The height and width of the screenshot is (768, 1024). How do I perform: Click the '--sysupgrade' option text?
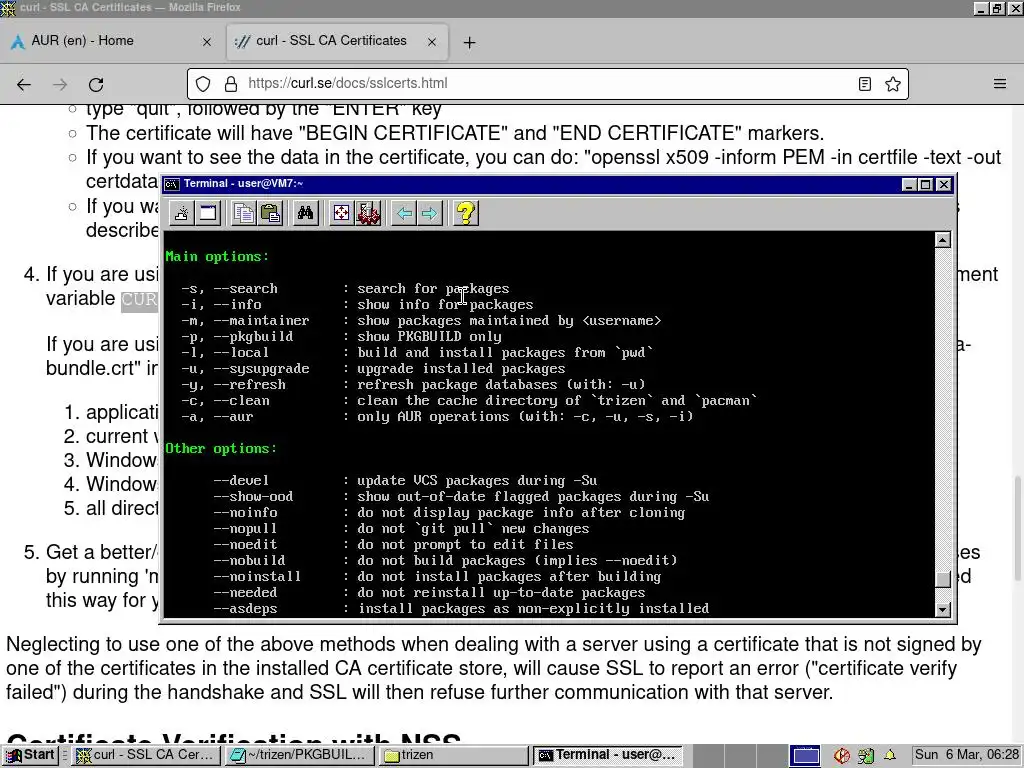tap(261, 368)
